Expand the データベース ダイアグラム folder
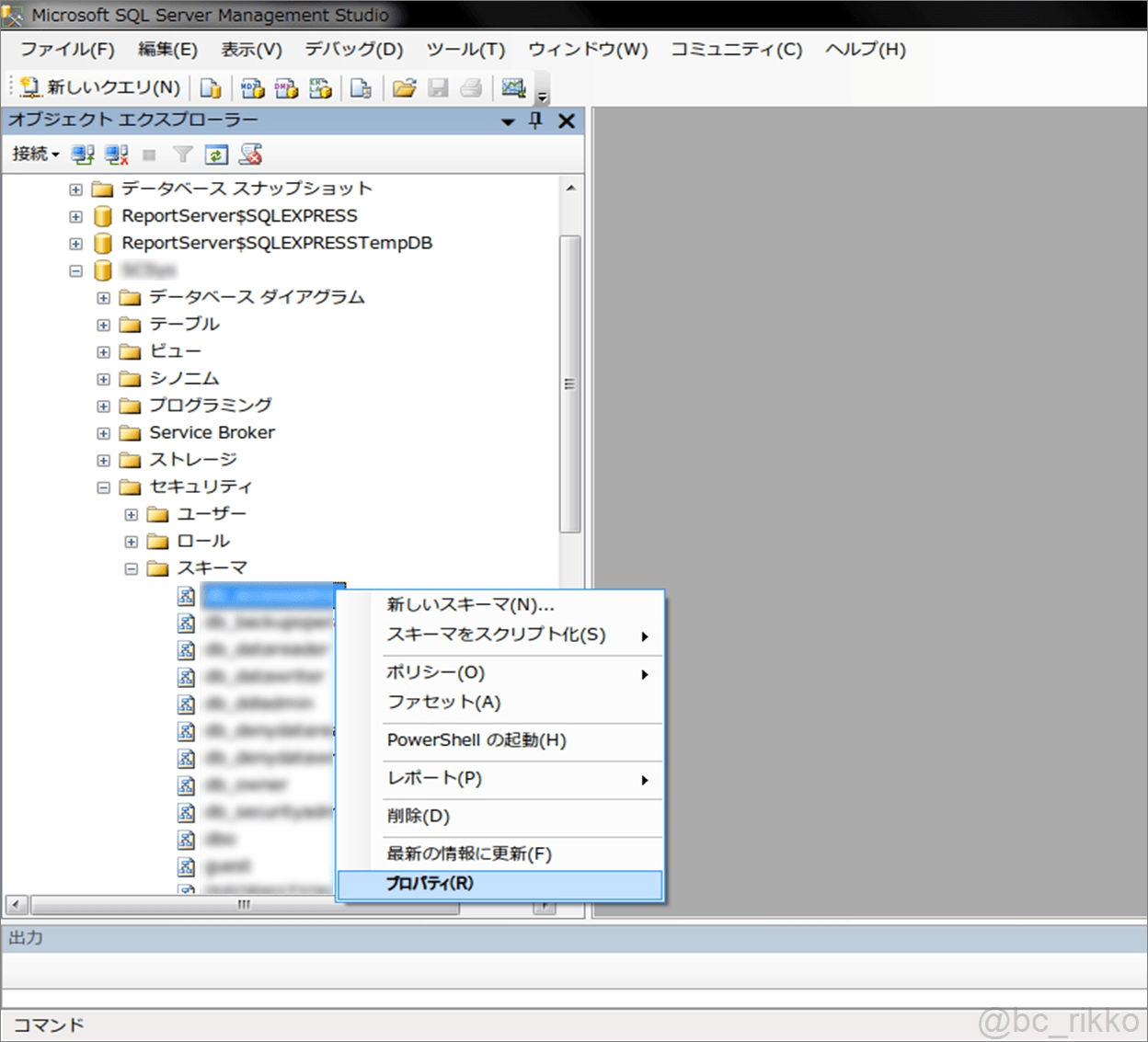Screen dimensions: 1148x1042 pyautogui.click(x=103, y=299)
